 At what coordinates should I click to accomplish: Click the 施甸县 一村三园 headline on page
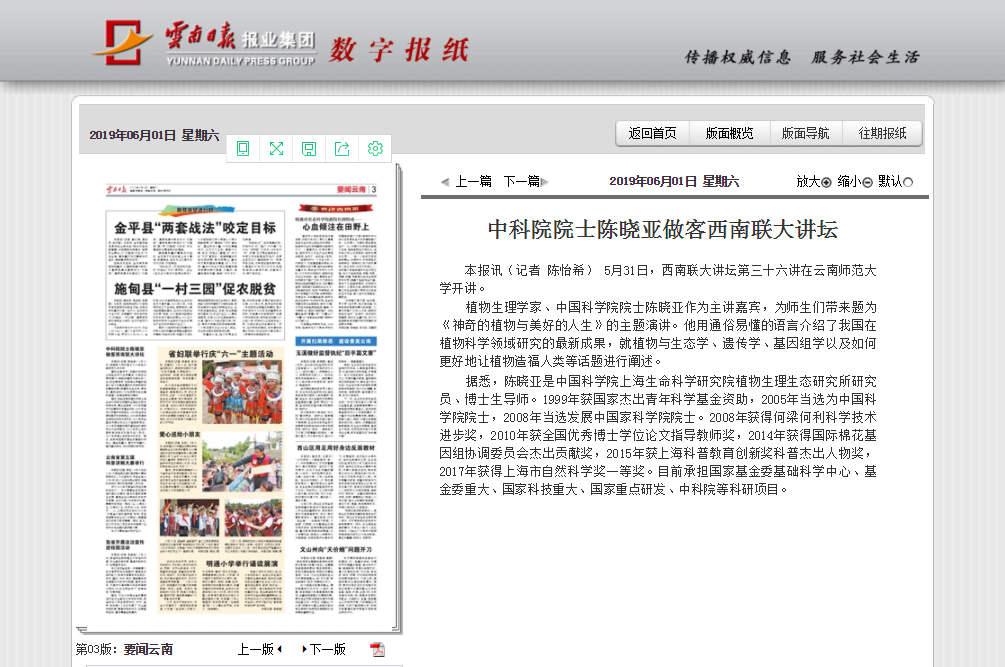[194, 290]
